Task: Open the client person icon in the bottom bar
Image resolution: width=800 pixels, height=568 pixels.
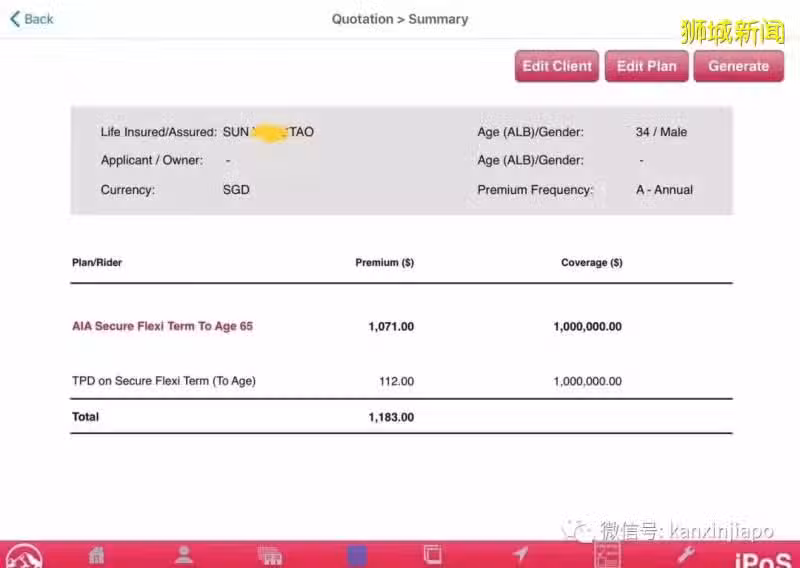Action: (x=184, y=554)
